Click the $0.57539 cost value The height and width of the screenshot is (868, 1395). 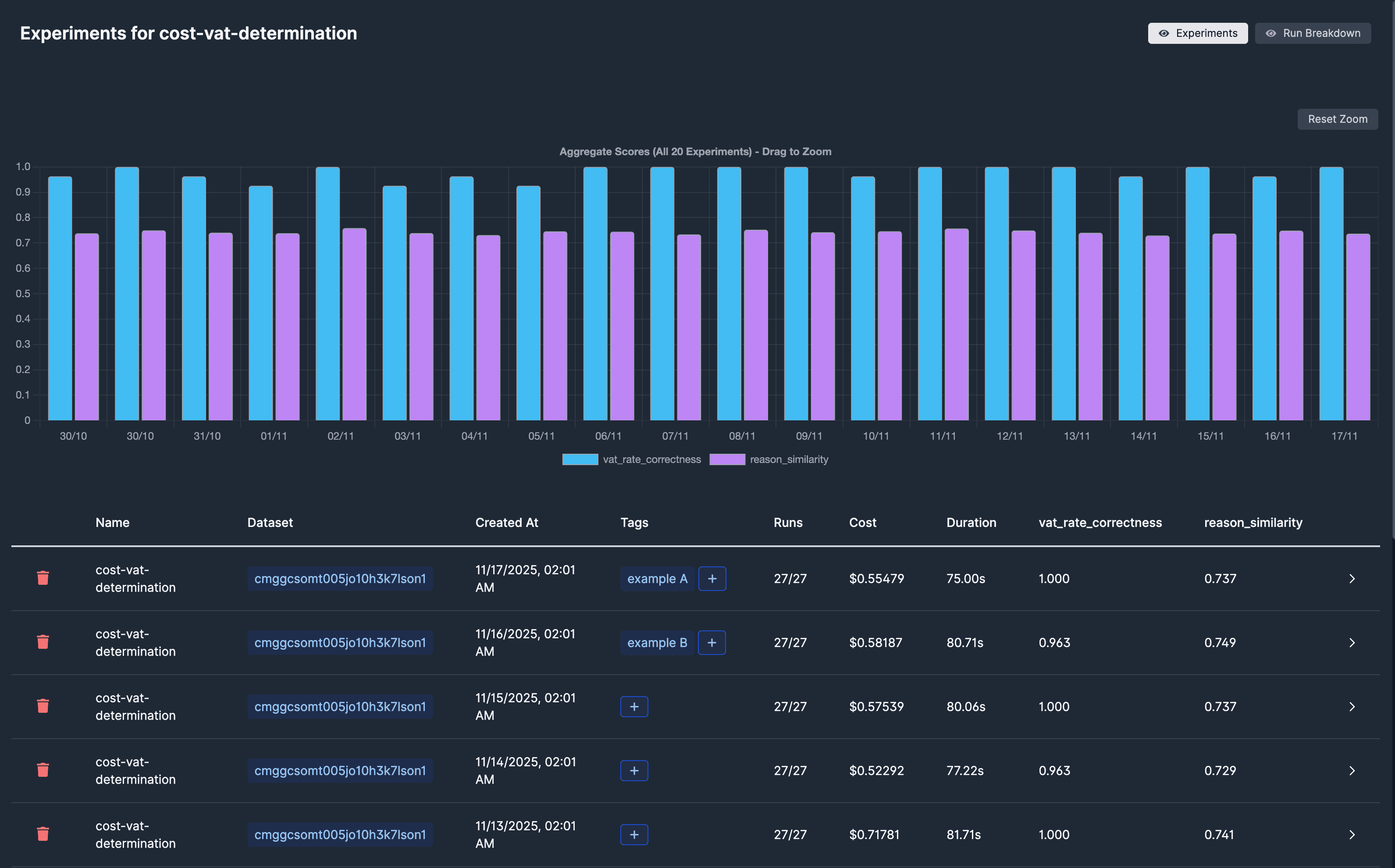[877, 707]
